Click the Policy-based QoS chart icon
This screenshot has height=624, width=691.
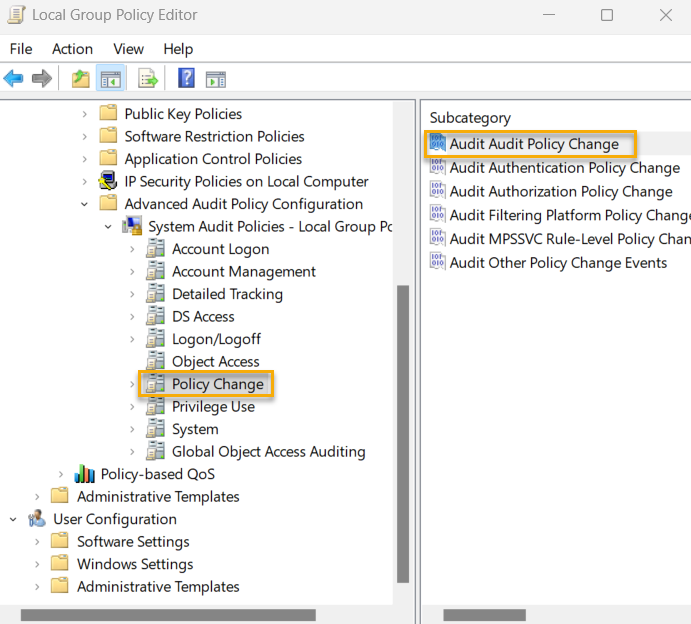pos(85,474)
